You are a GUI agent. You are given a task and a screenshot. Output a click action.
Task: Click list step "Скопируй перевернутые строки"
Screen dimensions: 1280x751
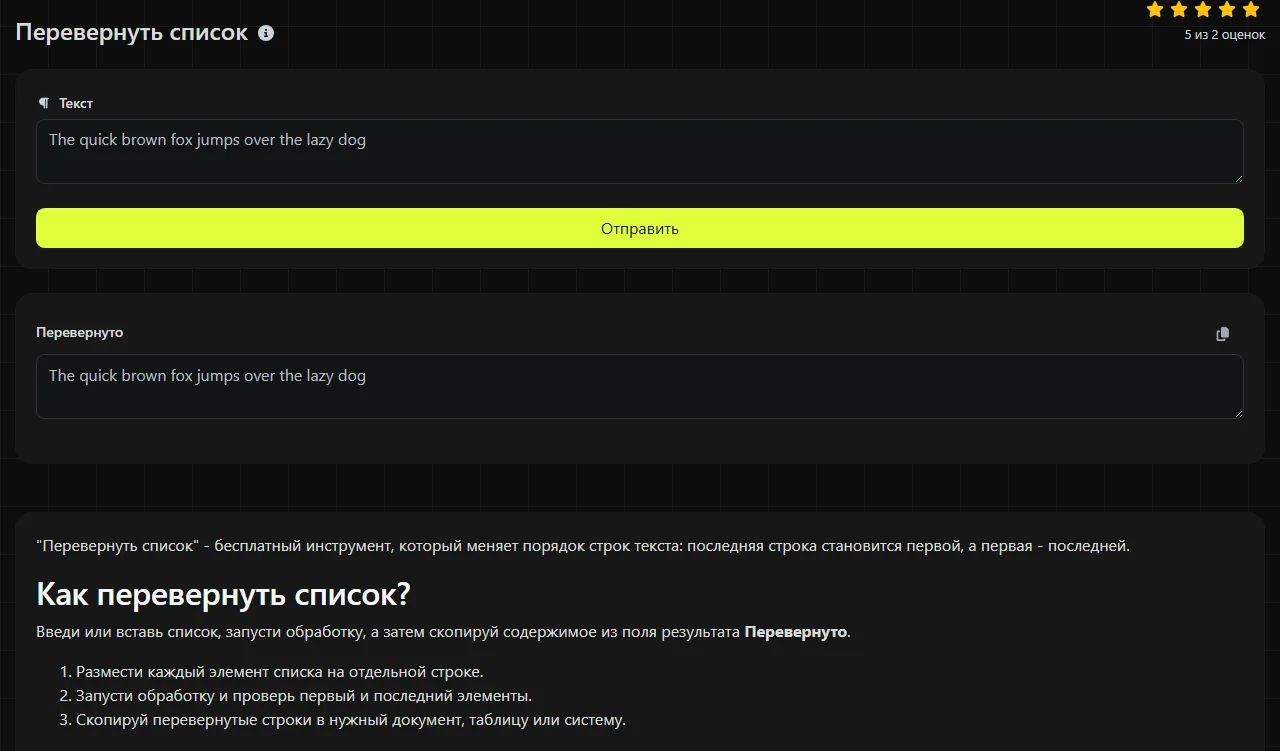pyautogui.click(x=351, y=720)
